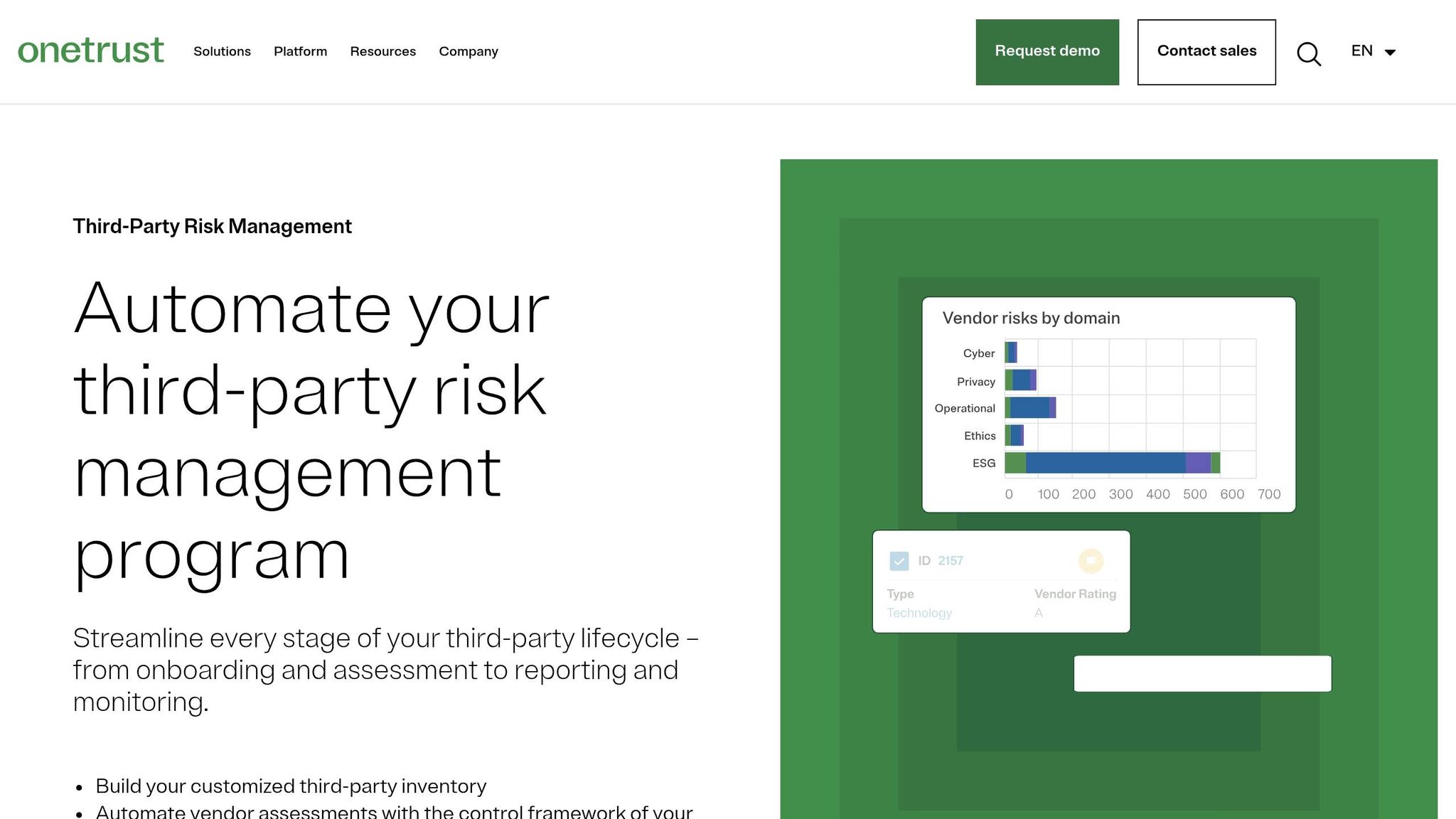Click the Operational bar in the chart
The width and height of the screenshot is (1456, 819).
tap(1030, 407)
